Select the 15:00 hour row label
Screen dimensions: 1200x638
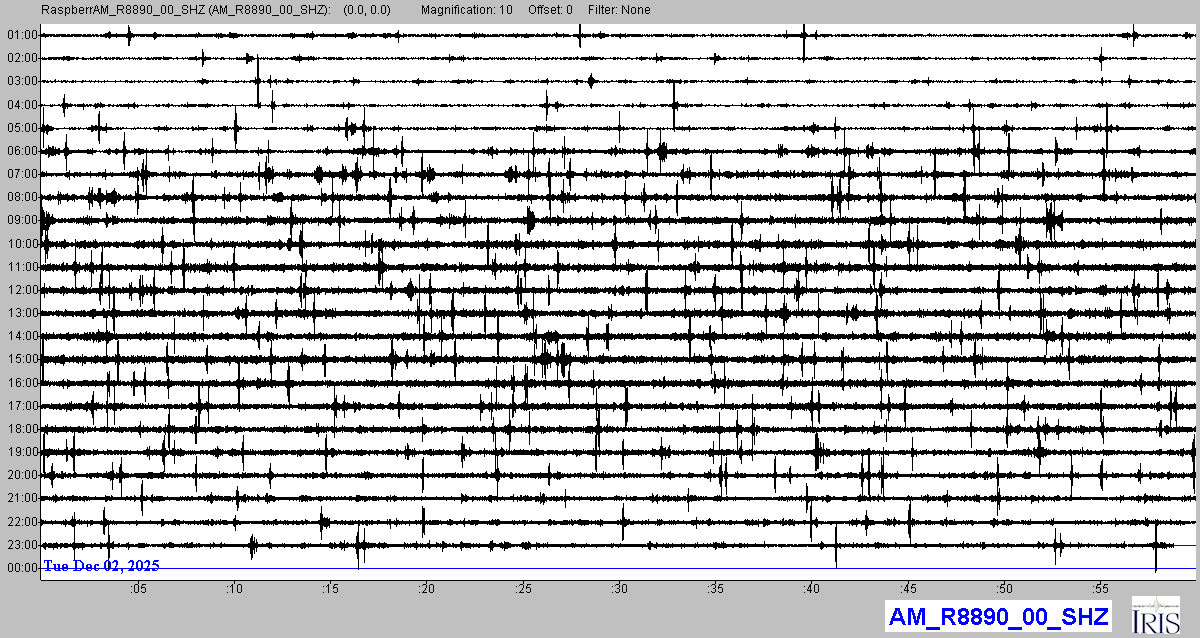tap(22, 359)
